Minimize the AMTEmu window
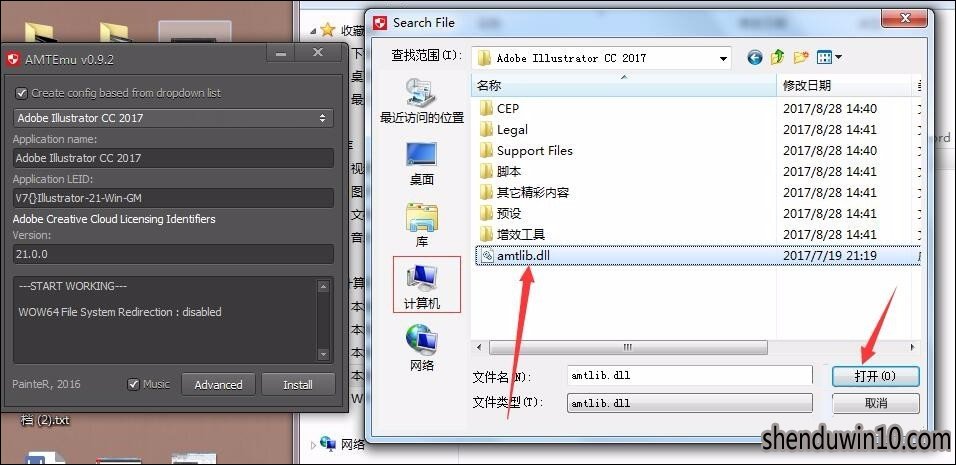Screen dimensions: 956x465 [281, 54]
